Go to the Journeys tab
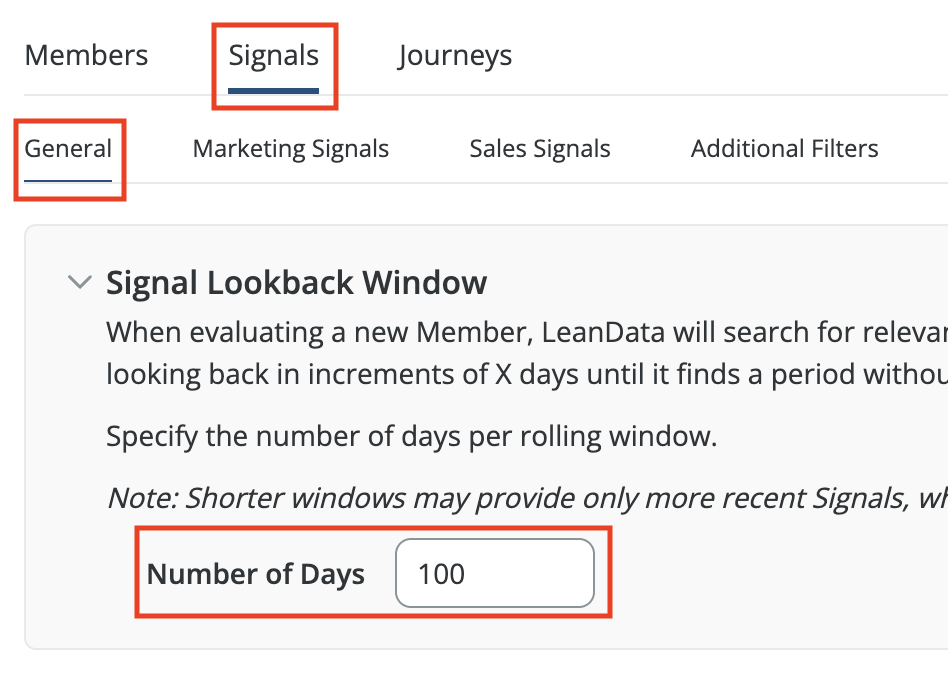Screen dimensions: 948x678 click(455, 55)
